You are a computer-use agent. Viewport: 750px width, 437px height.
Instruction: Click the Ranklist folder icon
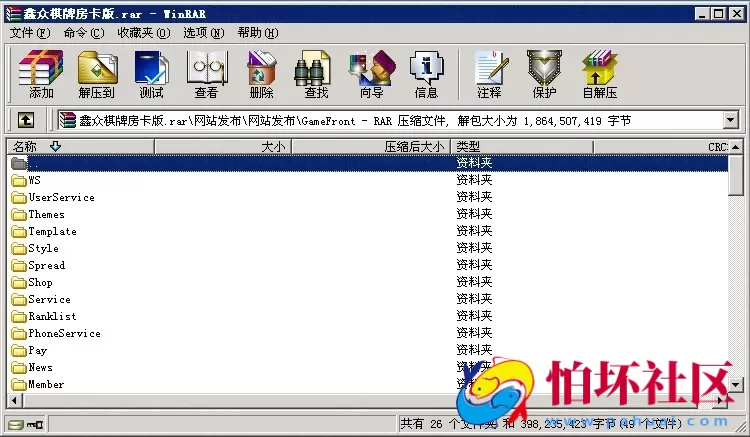click(19, 317)
